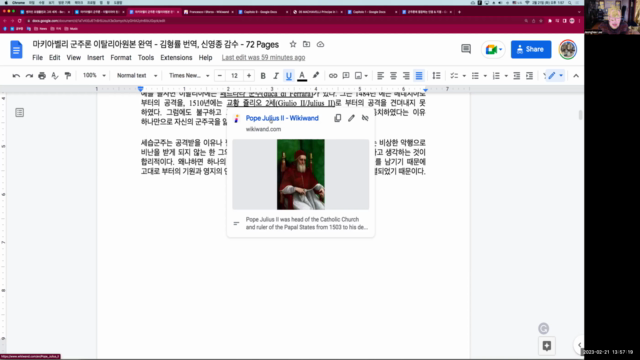
Task: Open the Pope Julius II - Wikiwand link
Action: coord(282,118)
